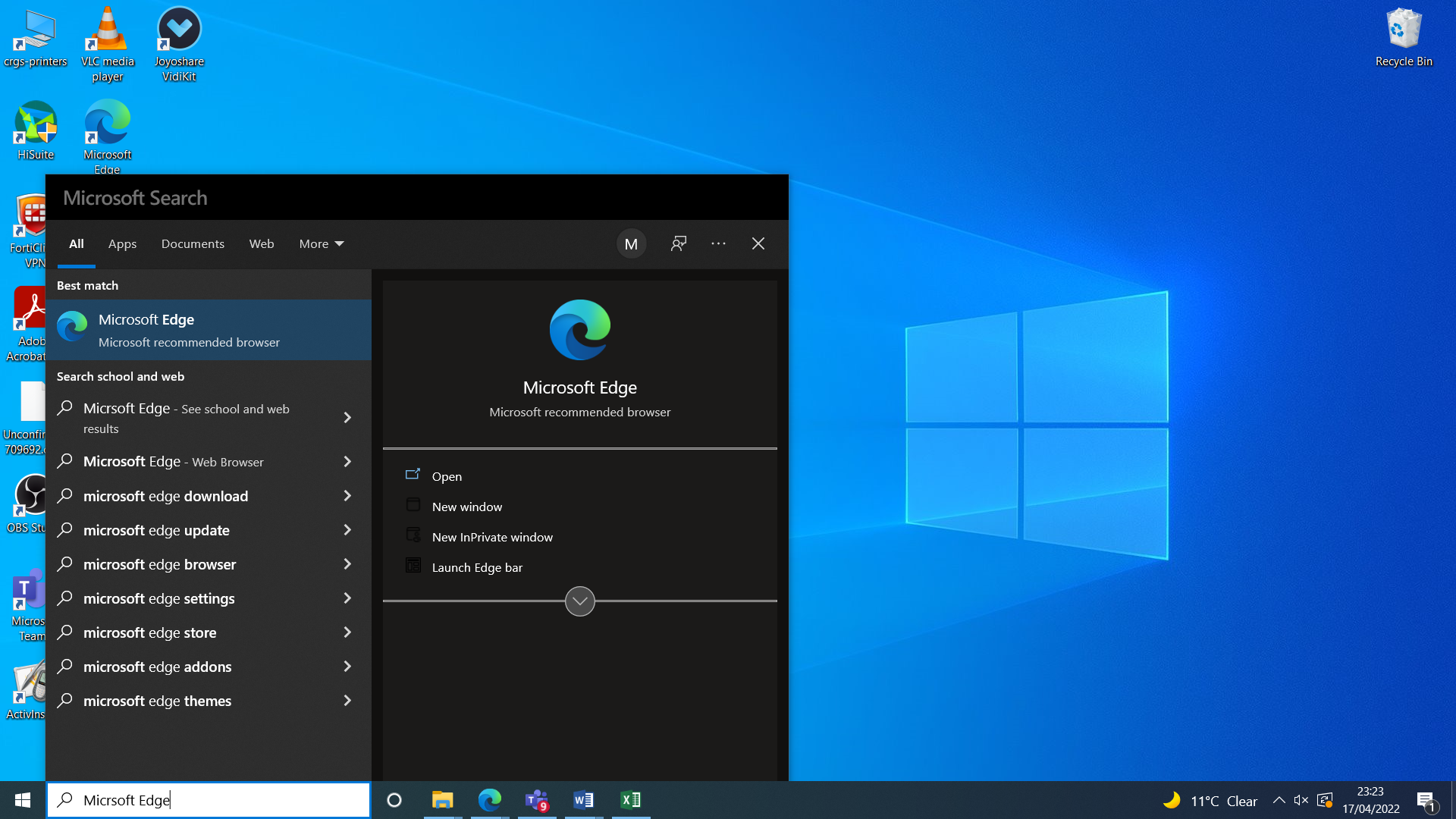Show hidden system tray icons

[x=1279, y=800]
